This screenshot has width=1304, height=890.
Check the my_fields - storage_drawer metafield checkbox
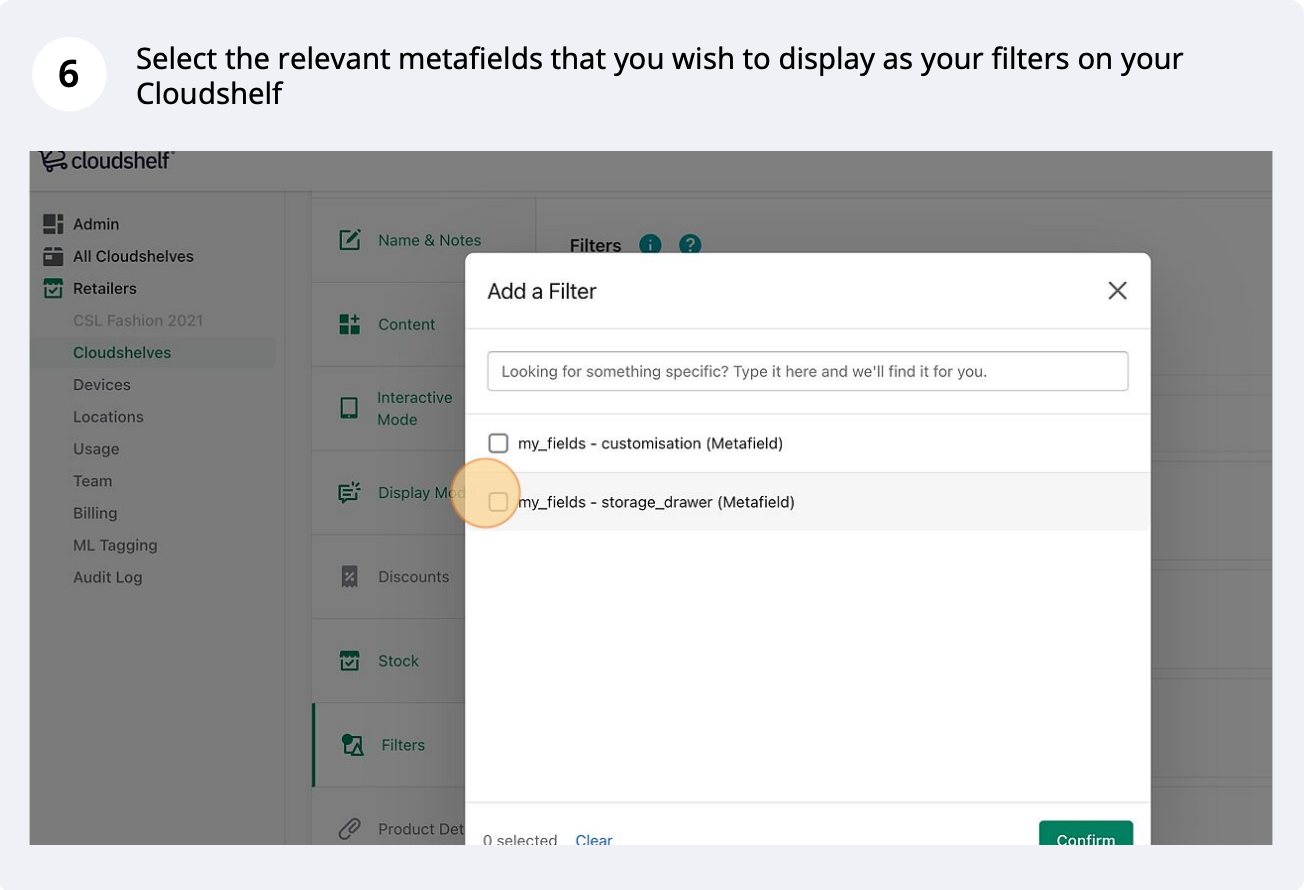pyautogui.click(x=498, y=502)
